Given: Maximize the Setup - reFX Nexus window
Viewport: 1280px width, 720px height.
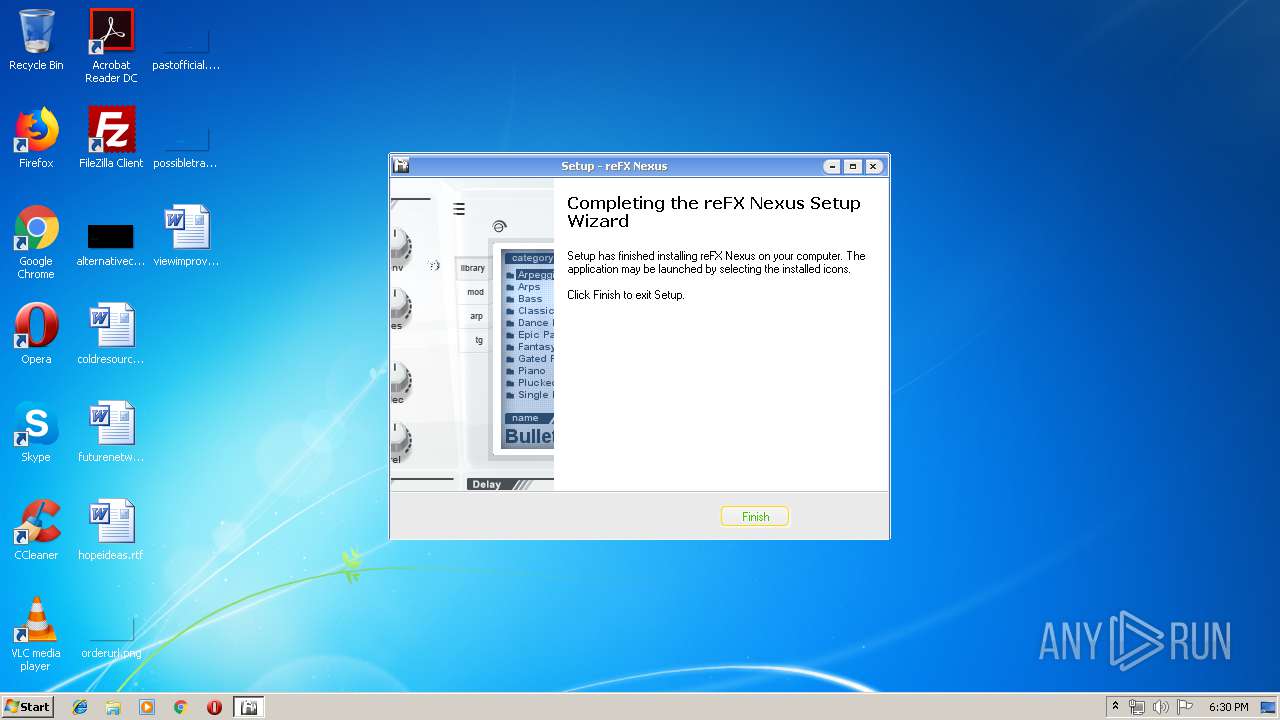Looking at the screenshot, I should (x=853, y=166).
